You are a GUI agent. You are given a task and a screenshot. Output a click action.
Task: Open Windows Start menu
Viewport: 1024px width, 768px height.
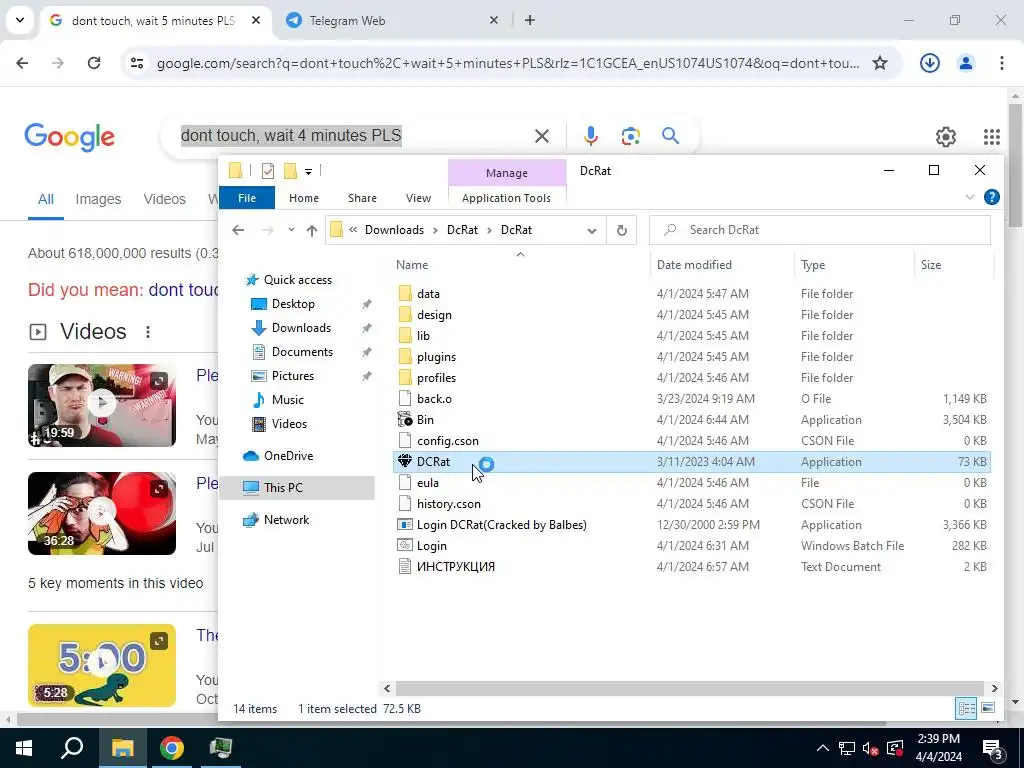pyautogui.click(x=24, y=748)
